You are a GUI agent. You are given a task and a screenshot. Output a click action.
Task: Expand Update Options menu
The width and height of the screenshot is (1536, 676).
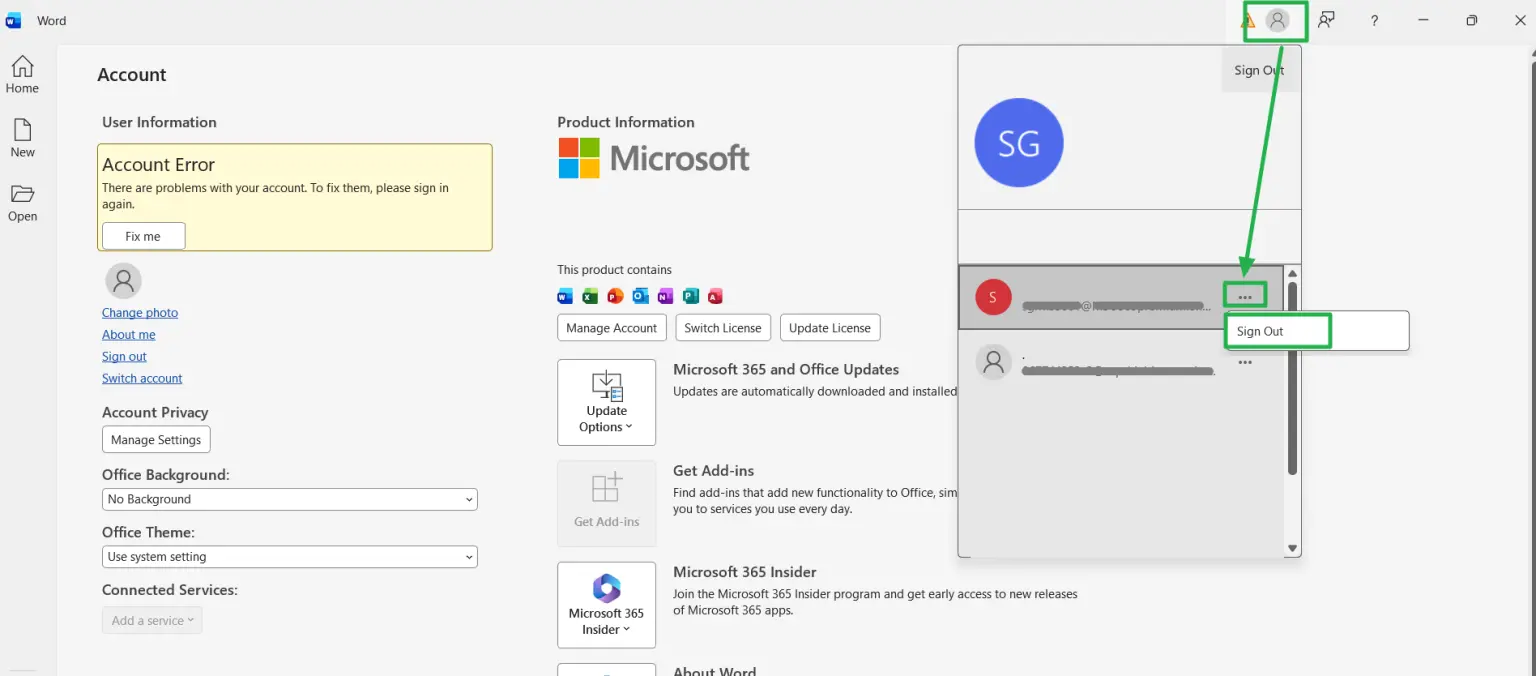[606, 402]
